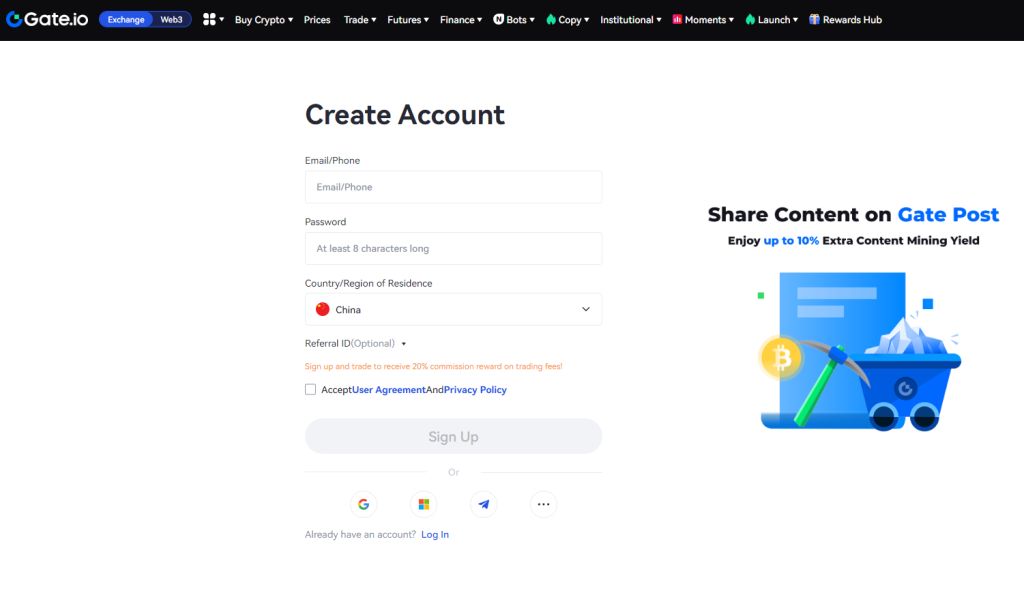The image size is (1024, 591).
Task: Sign up with Telegram icon
Action: (x=483, y=504)
